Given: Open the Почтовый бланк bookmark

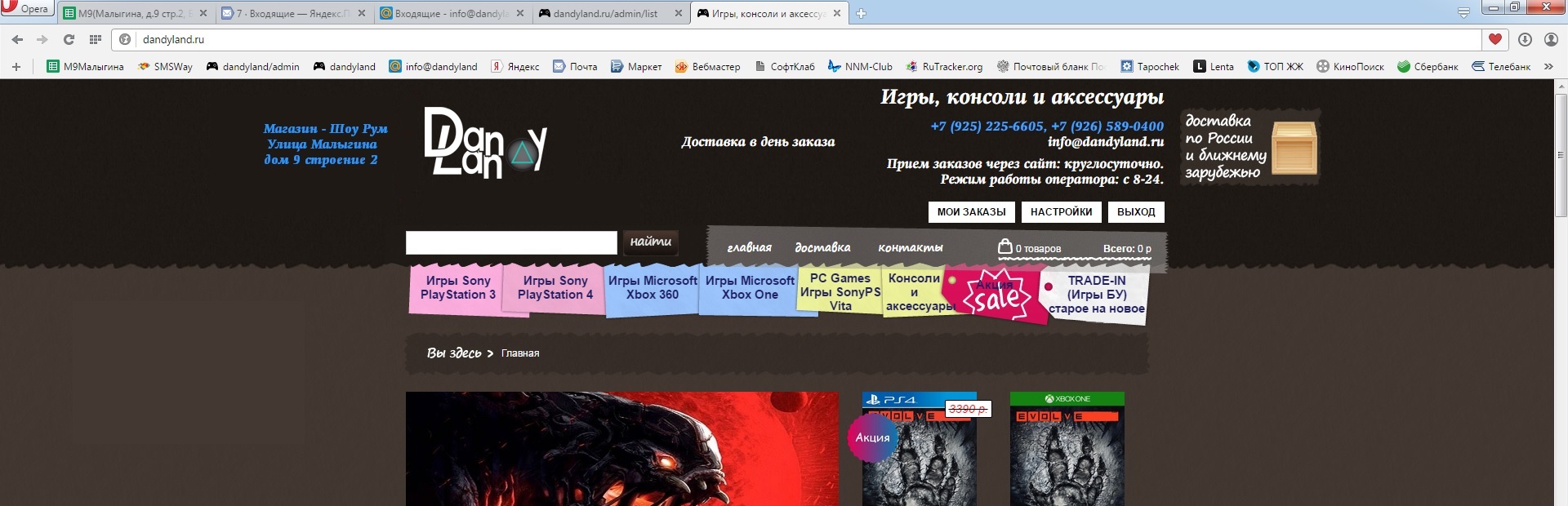Looking at the screenshot, I should click(1052, 66).
